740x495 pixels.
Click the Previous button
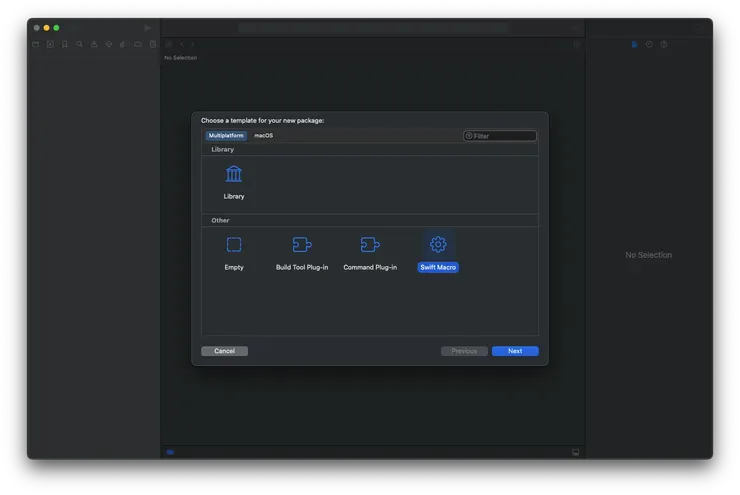[x=464, y=351]
